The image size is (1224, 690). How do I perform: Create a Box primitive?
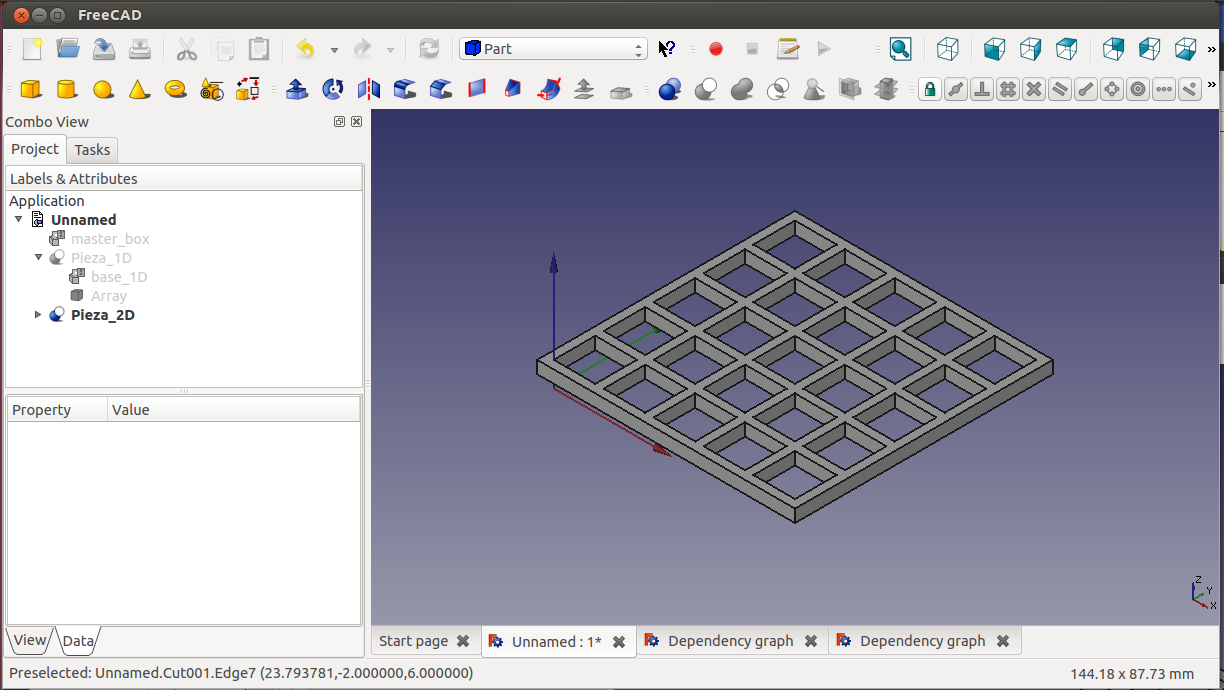(31, 89)
